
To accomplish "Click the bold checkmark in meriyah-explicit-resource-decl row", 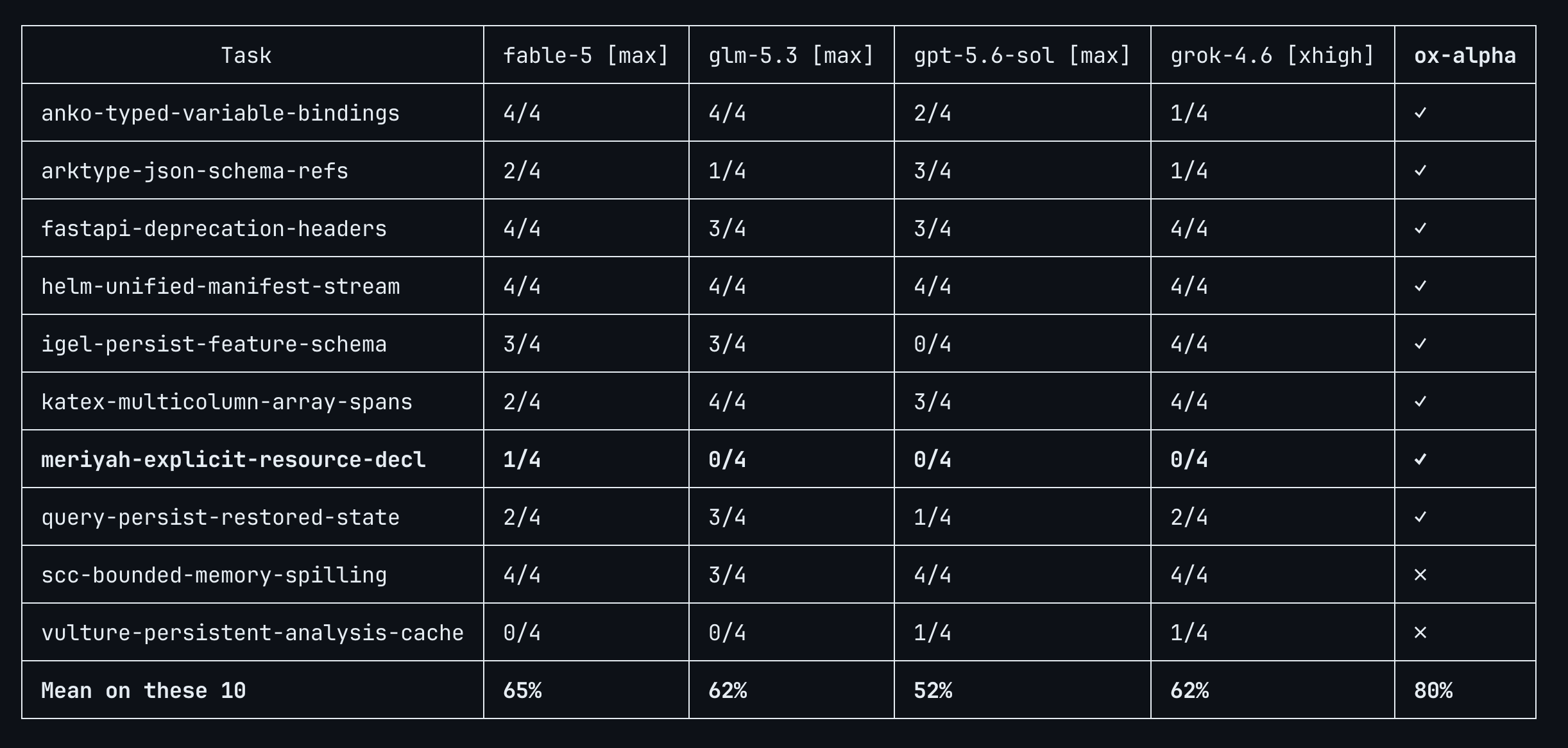I will click(1420, 459).
